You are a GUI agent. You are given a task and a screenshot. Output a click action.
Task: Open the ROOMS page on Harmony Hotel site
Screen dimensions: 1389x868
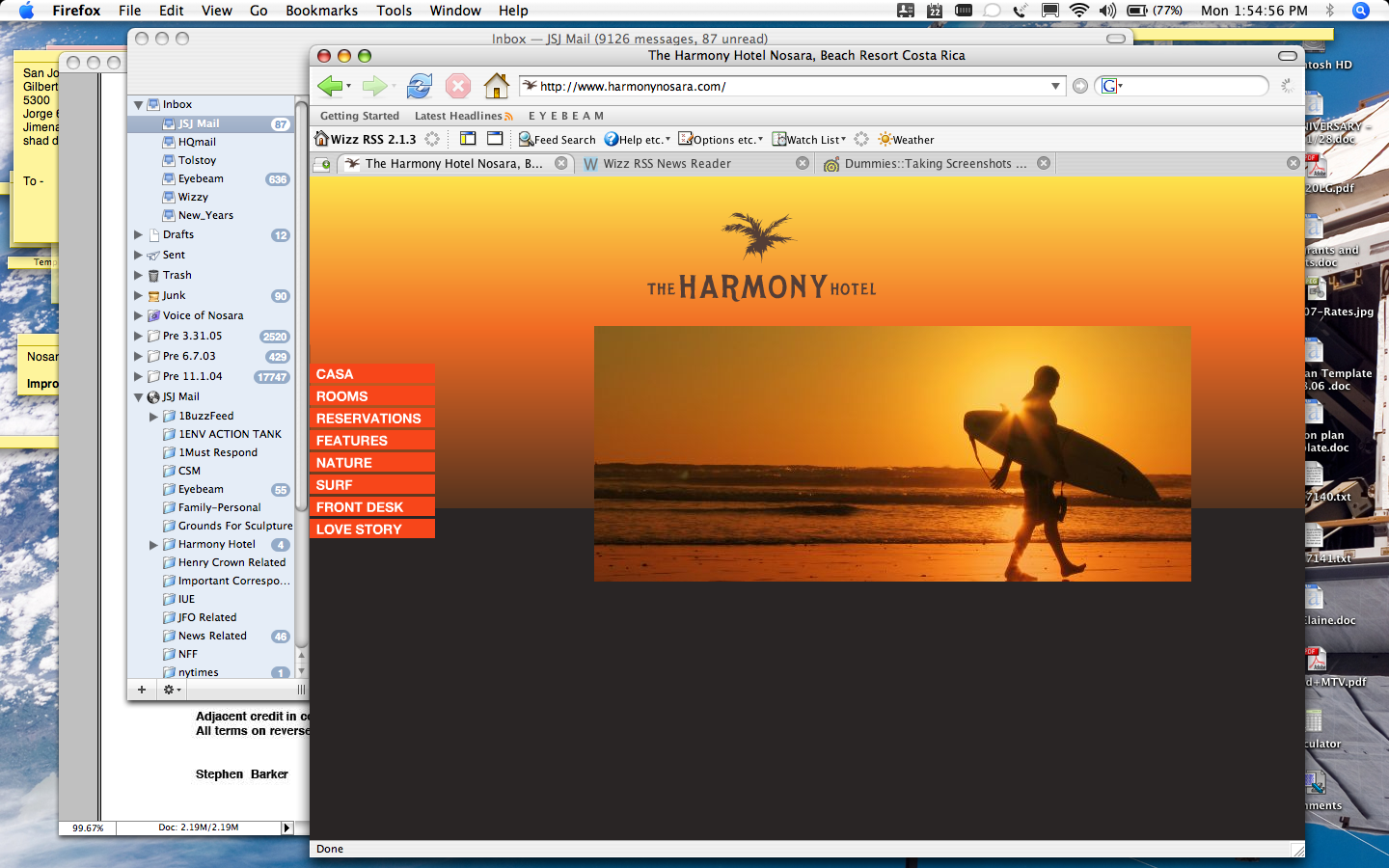click(372, 396)
